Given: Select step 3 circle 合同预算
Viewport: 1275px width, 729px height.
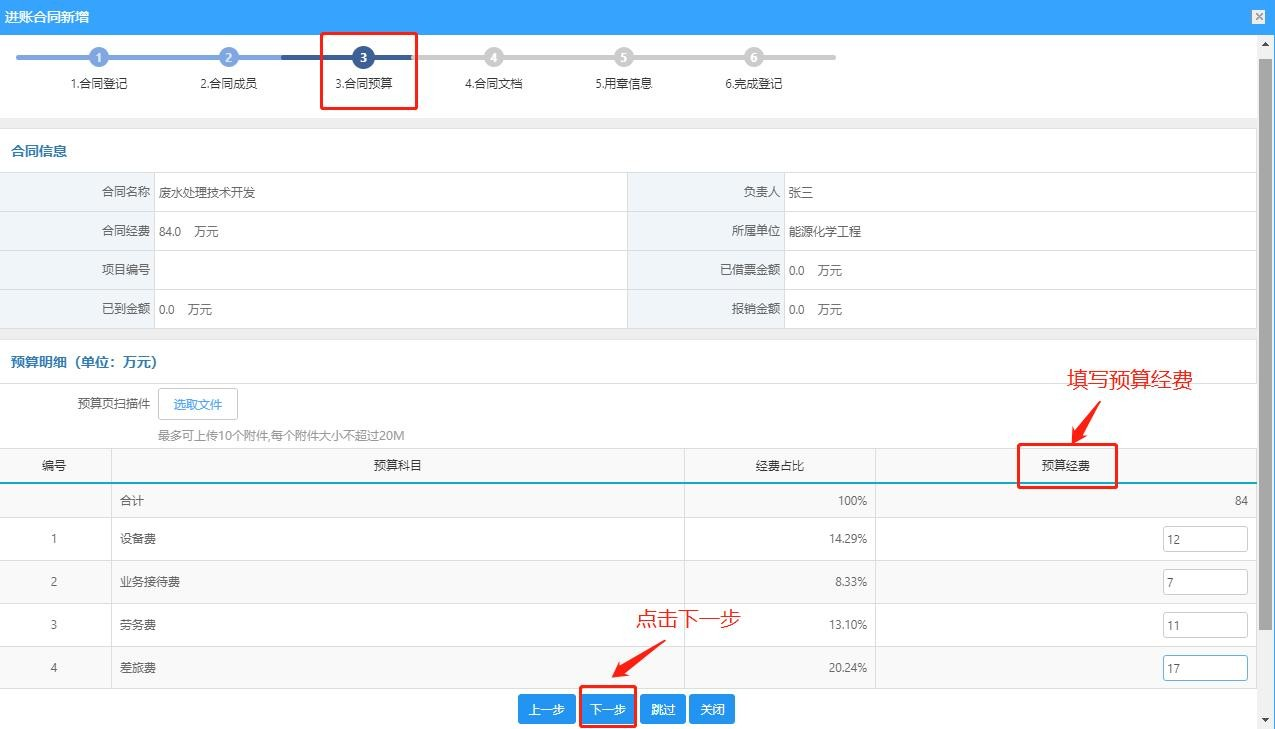Looking at the screenshot, I should click(363, 57).
